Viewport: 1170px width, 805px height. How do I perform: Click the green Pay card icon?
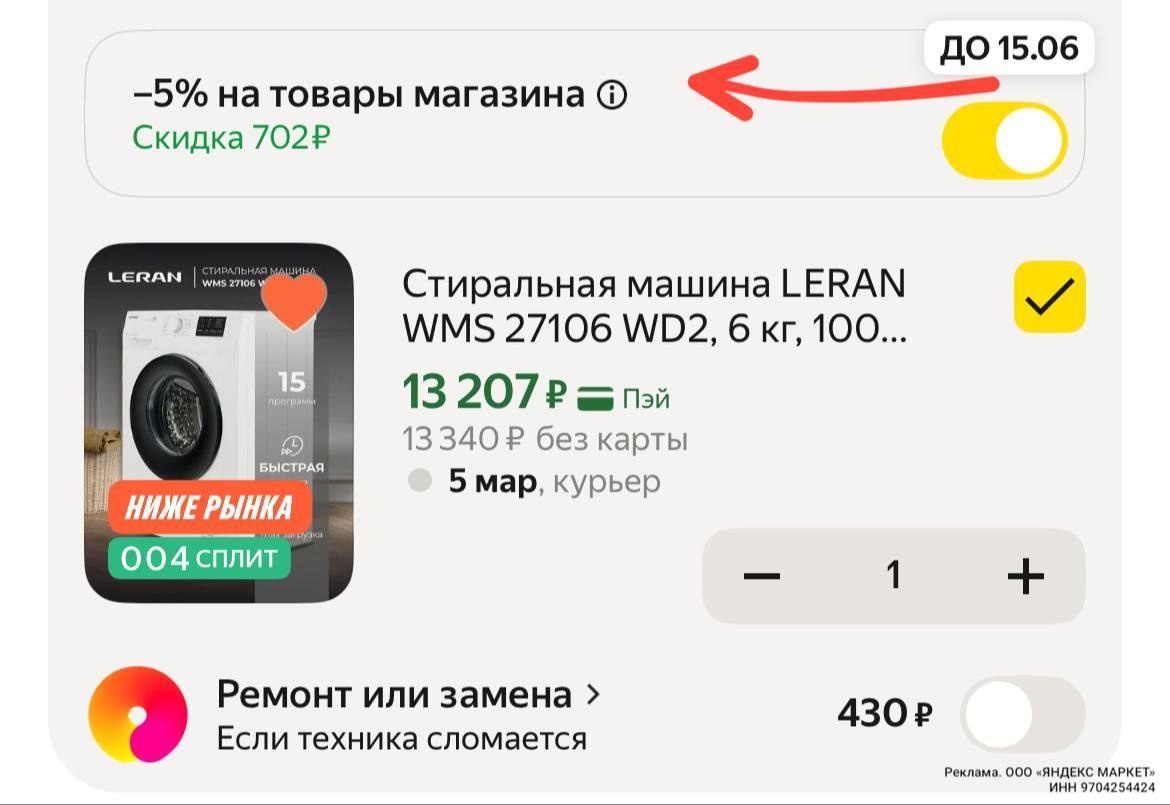(595, 398)
